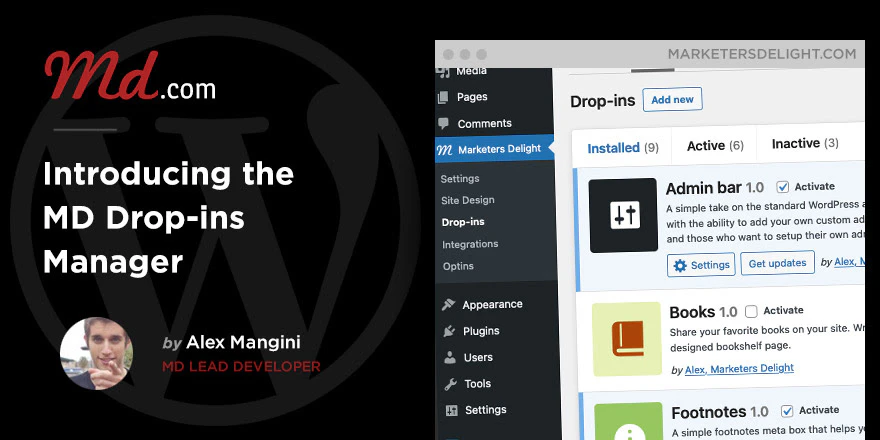Open the Integrations submenu item
Screen dimensions: 880x440
pos(470,244)
